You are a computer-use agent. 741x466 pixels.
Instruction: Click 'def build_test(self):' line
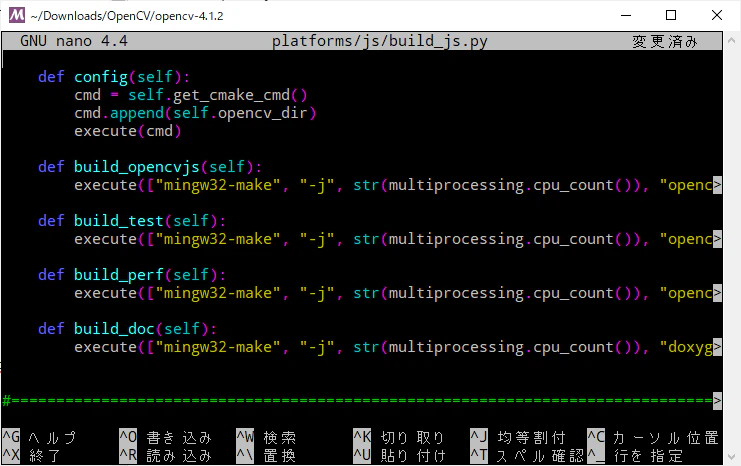(131, 221)
